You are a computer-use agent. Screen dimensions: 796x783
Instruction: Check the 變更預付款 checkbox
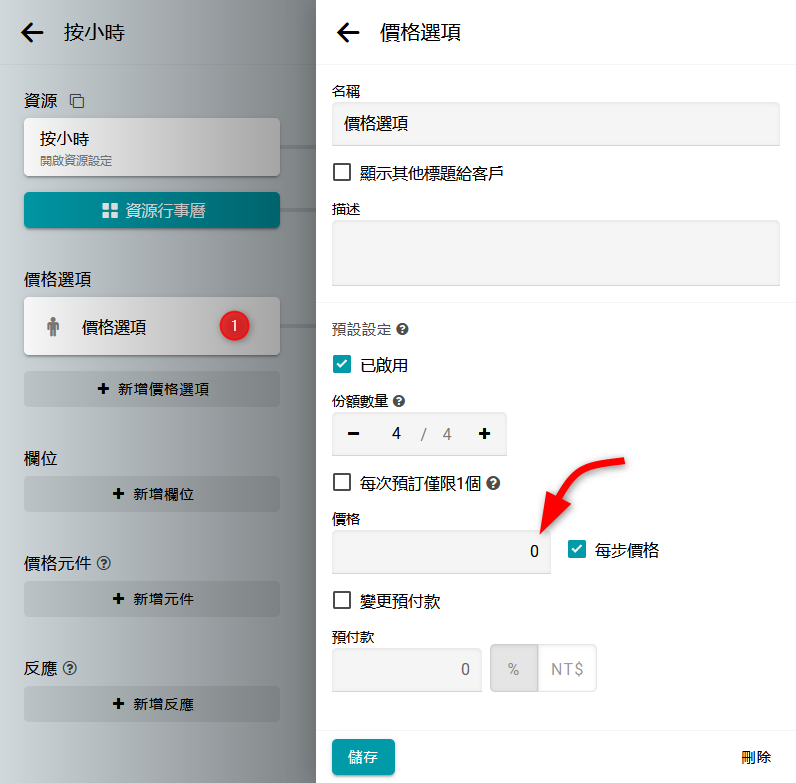[x=342, y=601]
